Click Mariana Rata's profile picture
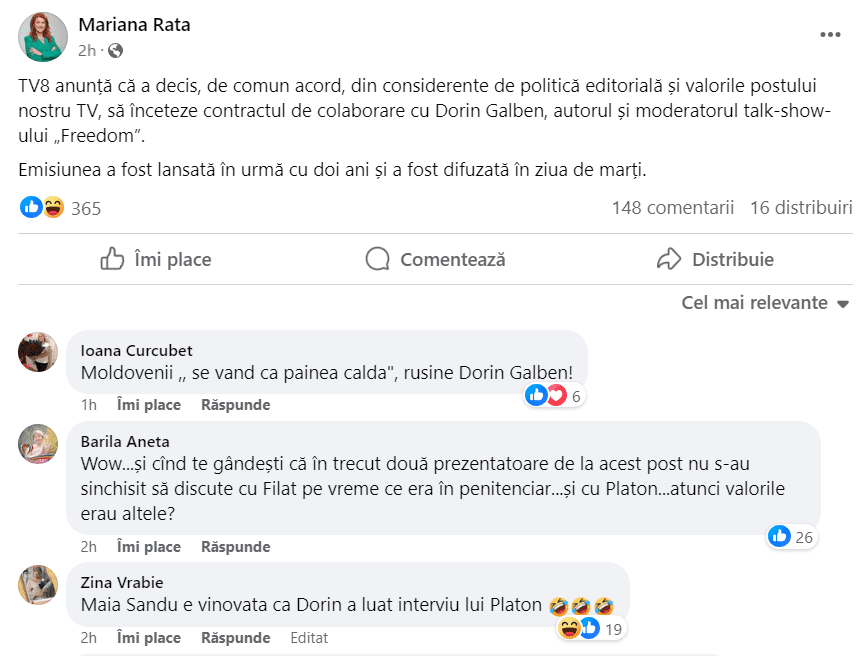This screenshot has height=656, width=866. [x=44, y=37]
